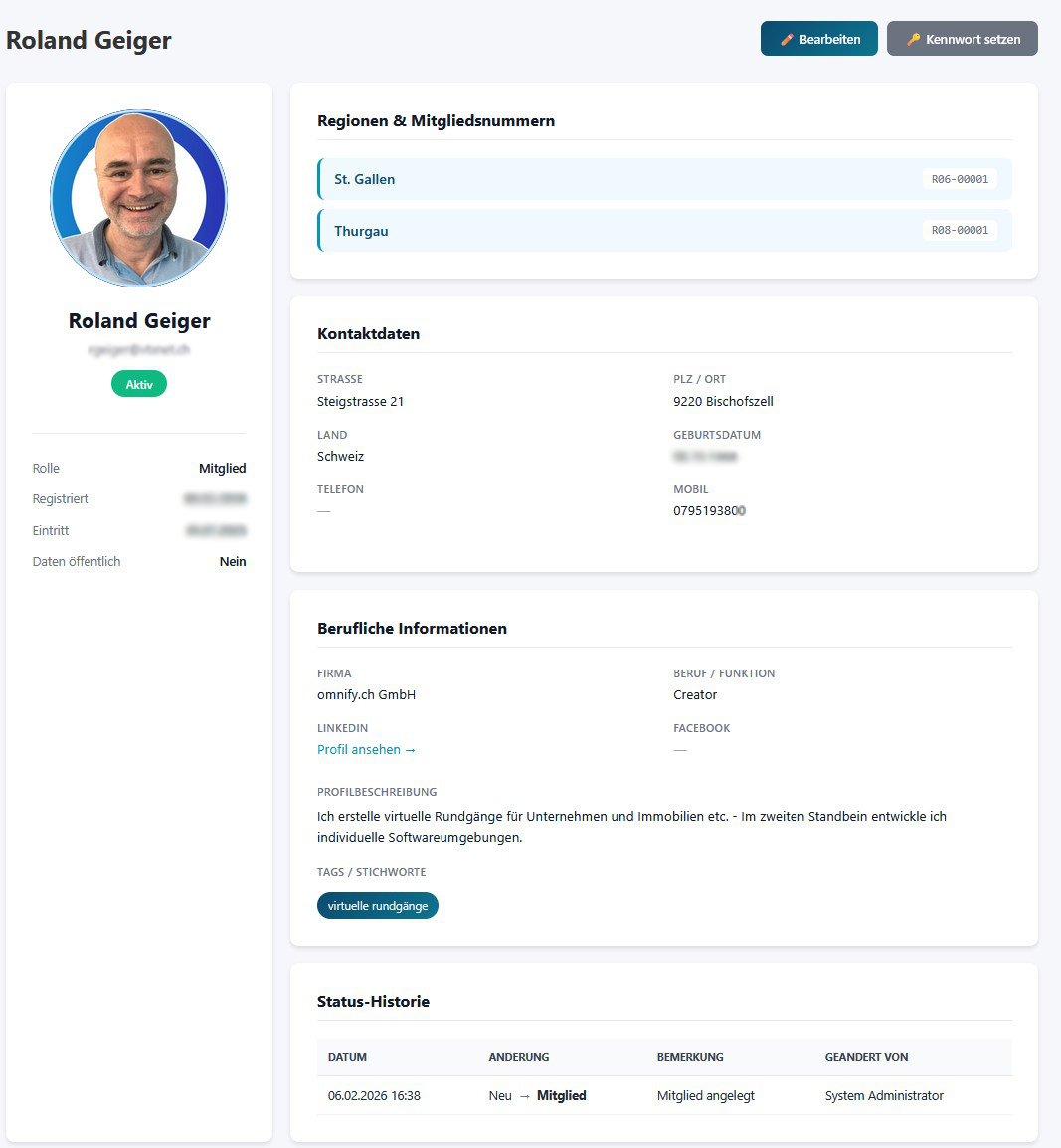Select the virtuelle rundgänge tag
Image resolution: width=1061 pixels, height=1148 pixels.
tap(378, 905)
